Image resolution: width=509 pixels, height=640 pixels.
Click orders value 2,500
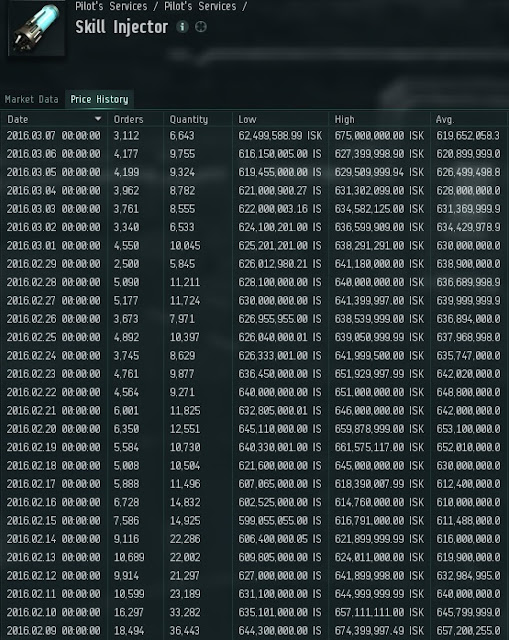tap(127, 264)
